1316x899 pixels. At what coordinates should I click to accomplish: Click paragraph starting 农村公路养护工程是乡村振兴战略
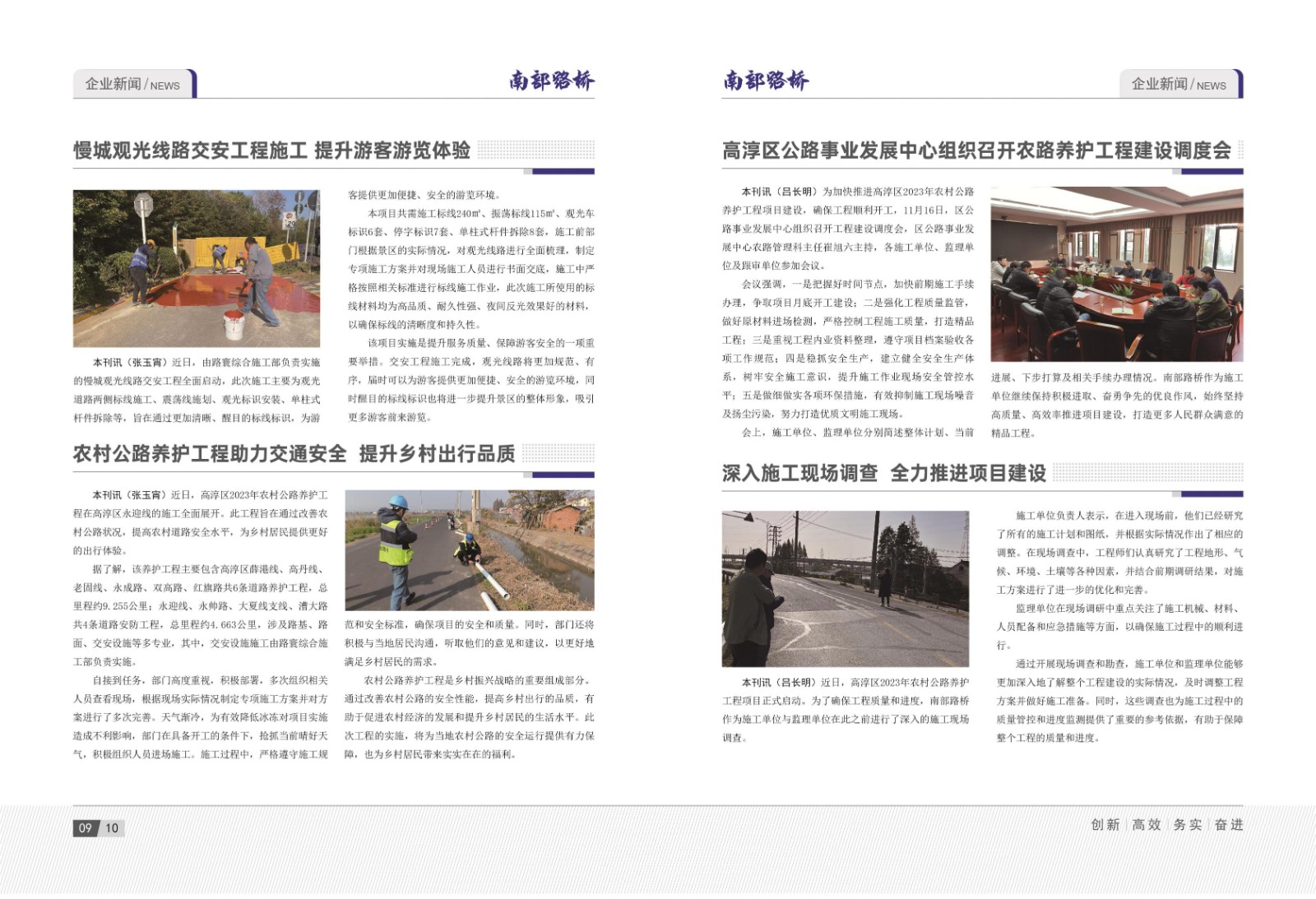coord(470,717)
